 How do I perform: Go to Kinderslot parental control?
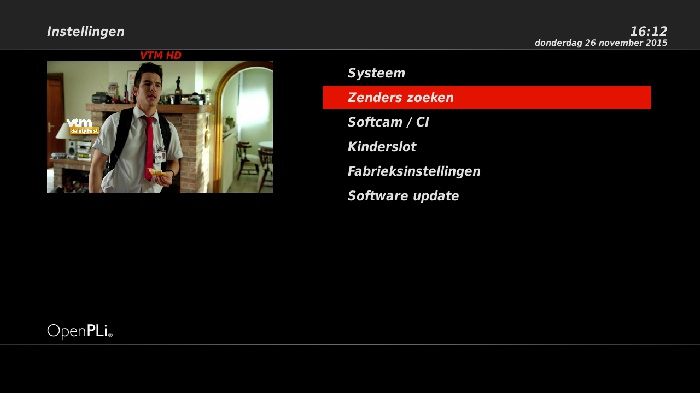pyautogui.click(x=382, y=146)
